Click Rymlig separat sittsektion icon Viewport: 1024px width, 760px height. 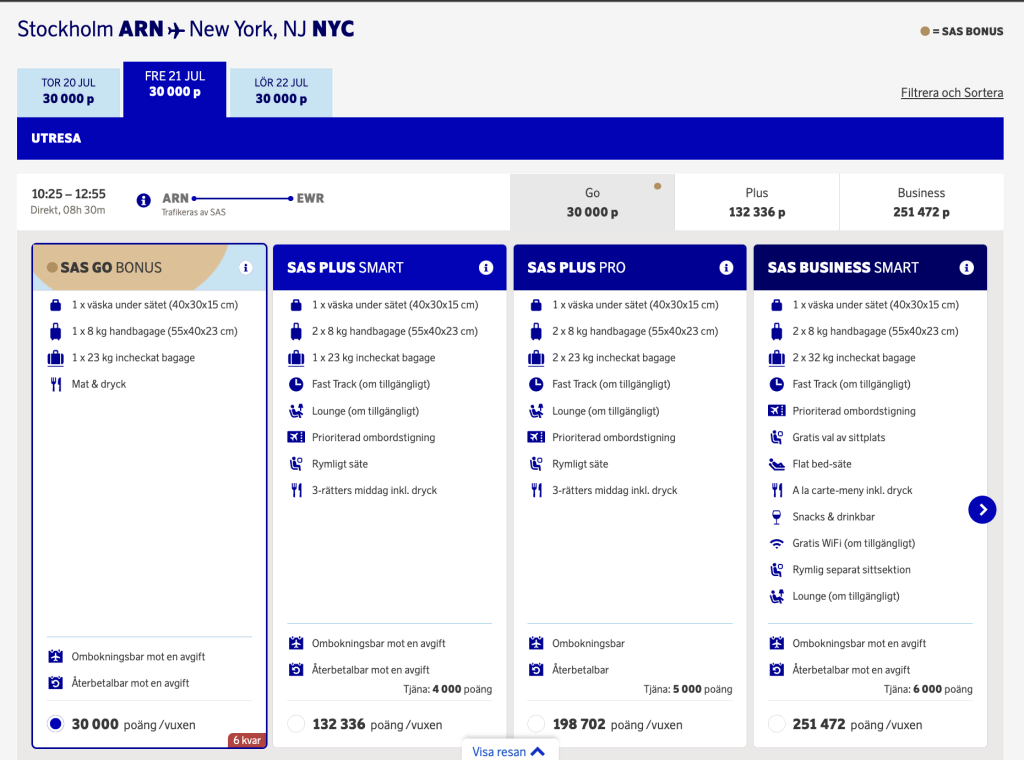point(776,569)
